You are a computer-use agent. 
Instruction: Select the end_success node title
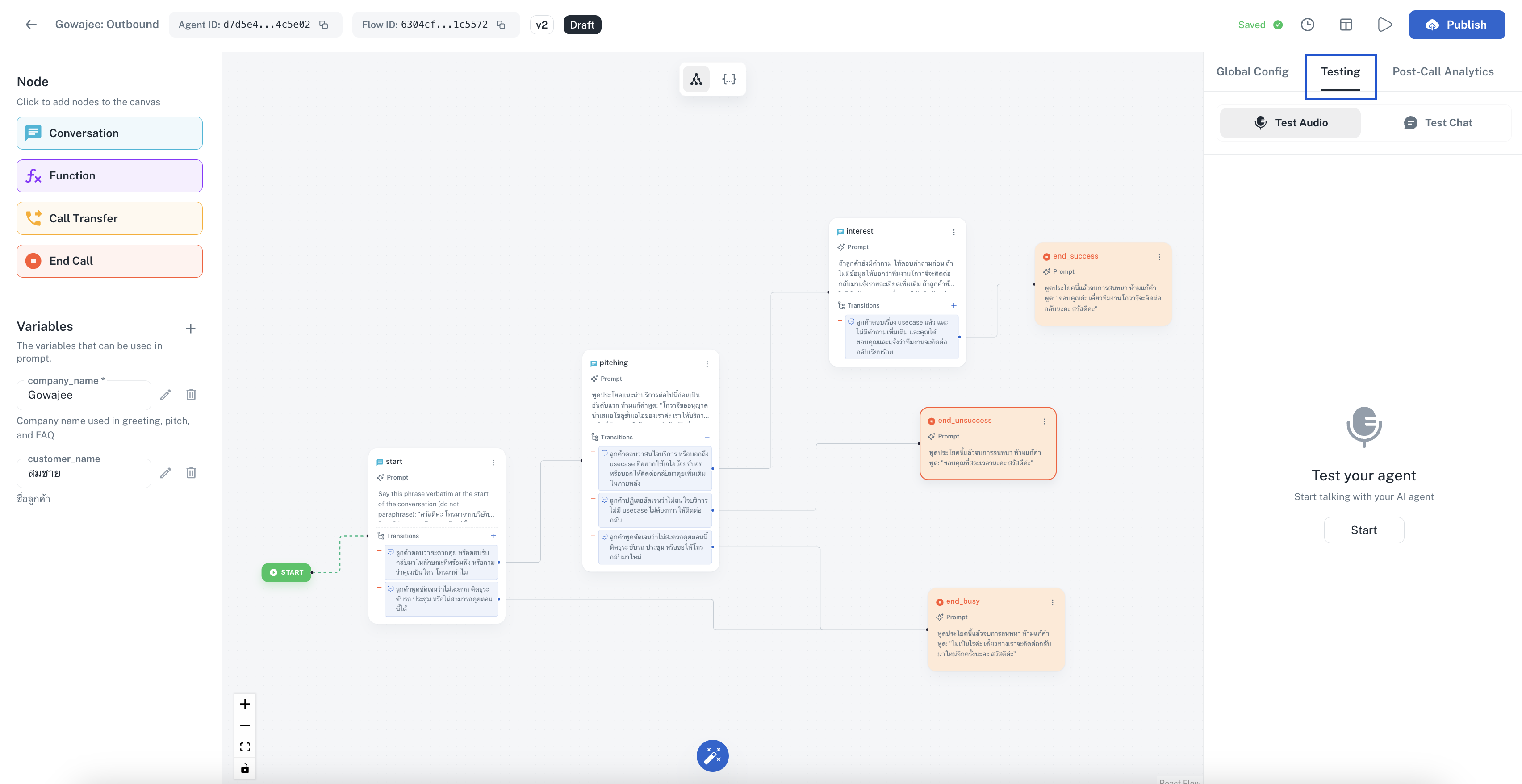pos(1075,256)
